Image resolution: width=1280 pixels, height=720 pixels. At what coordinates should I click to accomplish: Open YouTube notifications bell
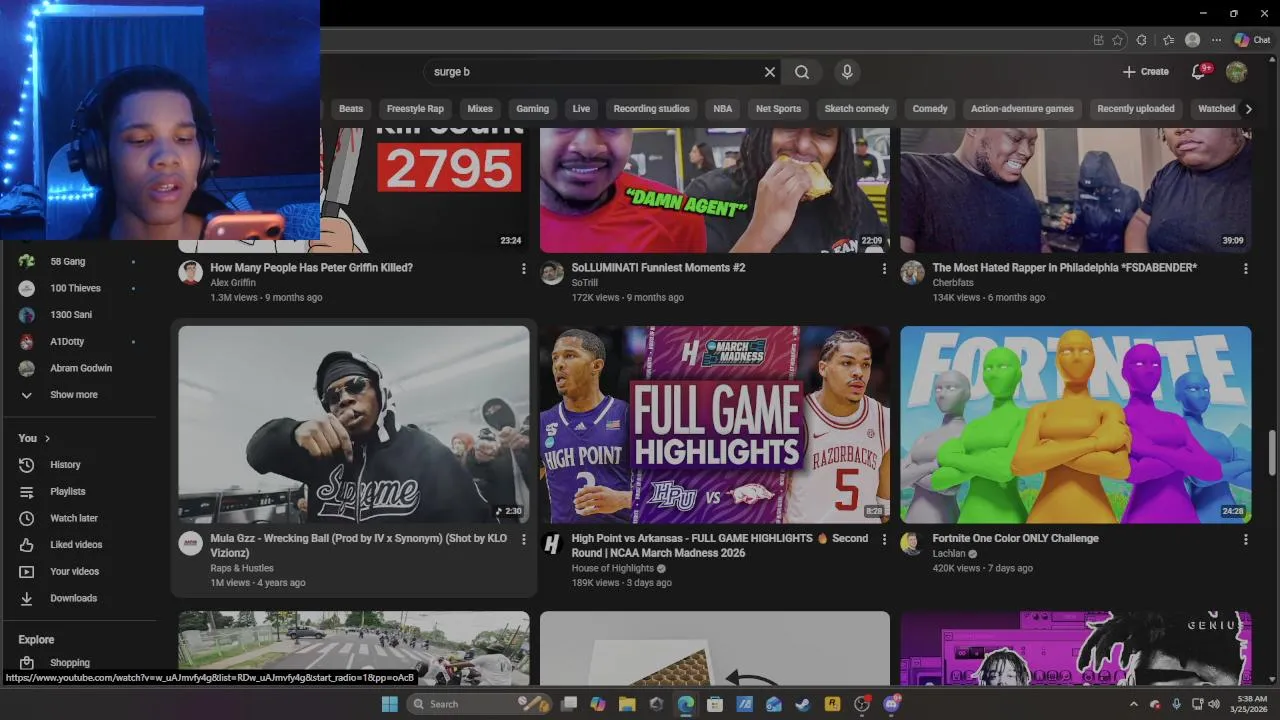1199,72
